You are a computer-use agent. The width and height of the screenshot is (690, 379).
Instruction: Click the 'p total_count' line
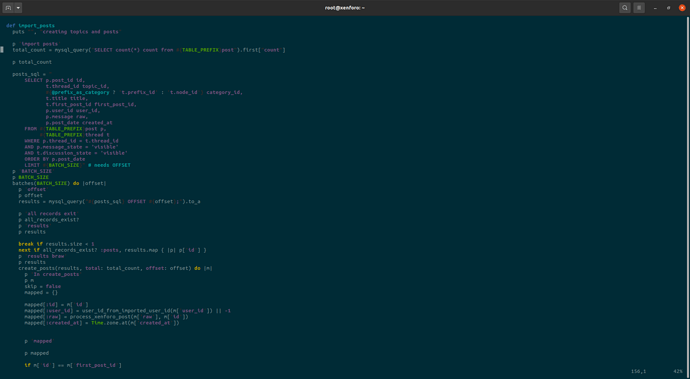[x=32, y=62]
